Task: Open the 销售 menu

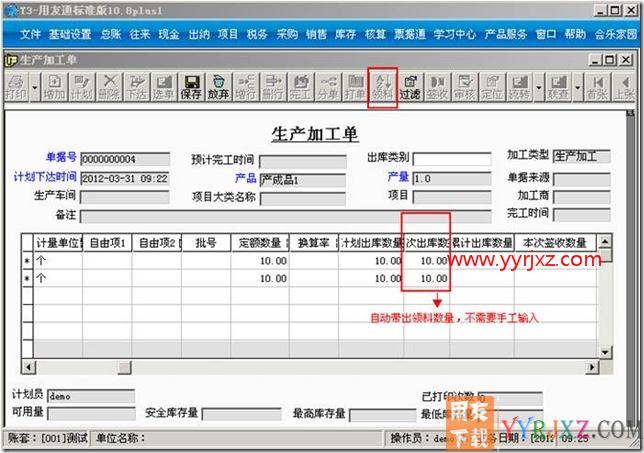Action: [316, 34]
